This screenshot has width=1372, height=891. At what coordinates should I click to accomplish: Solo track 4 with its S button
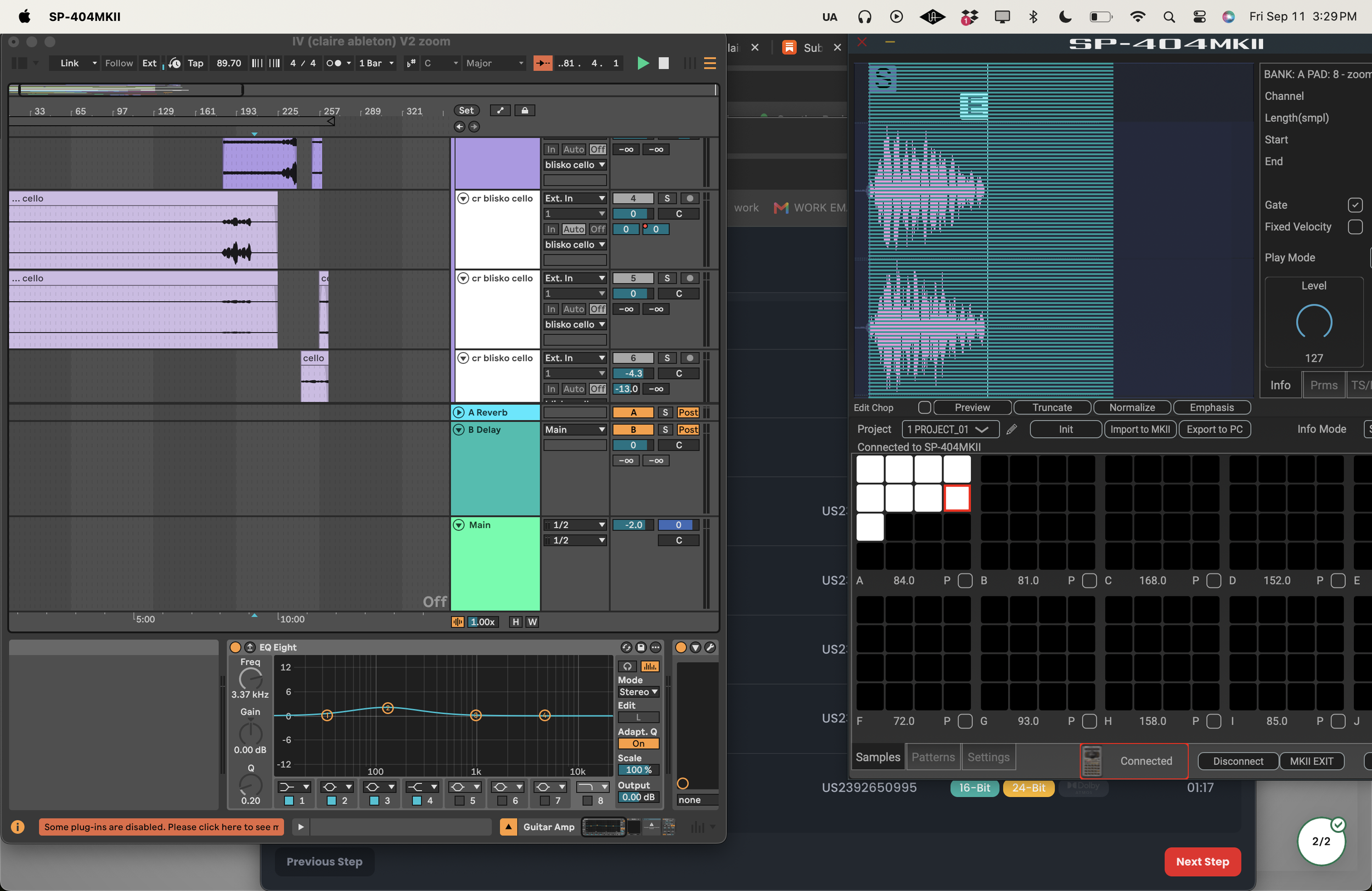click(x=667, y=198)
